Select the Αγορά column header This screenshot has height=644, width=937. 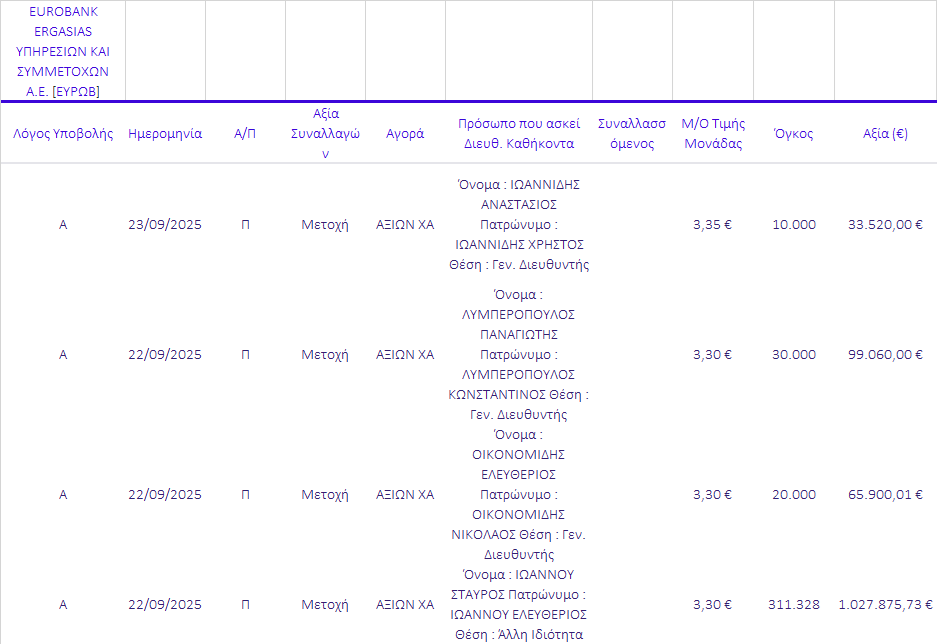point(405,134)
